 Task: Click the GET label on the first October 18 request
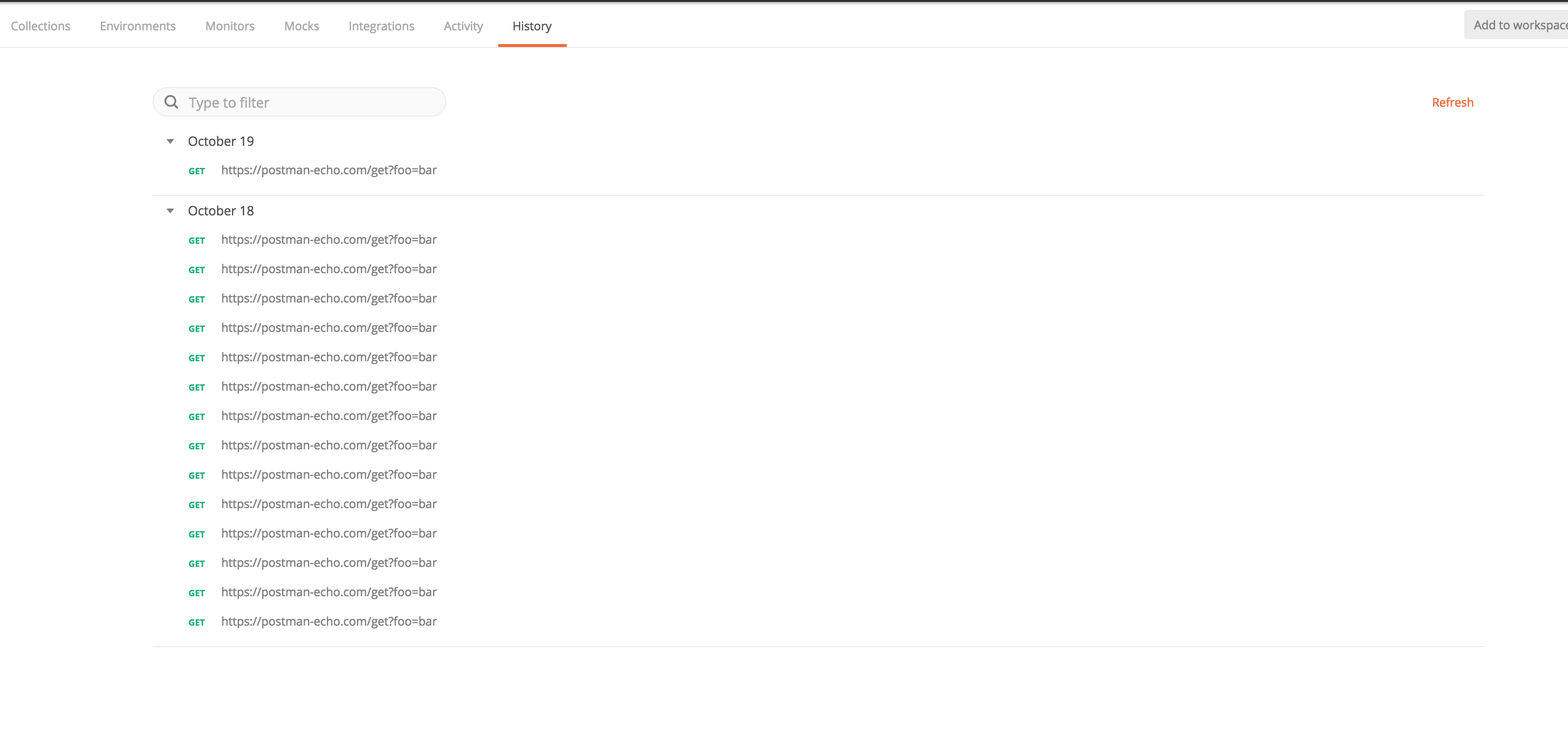[x=197, y=240]
